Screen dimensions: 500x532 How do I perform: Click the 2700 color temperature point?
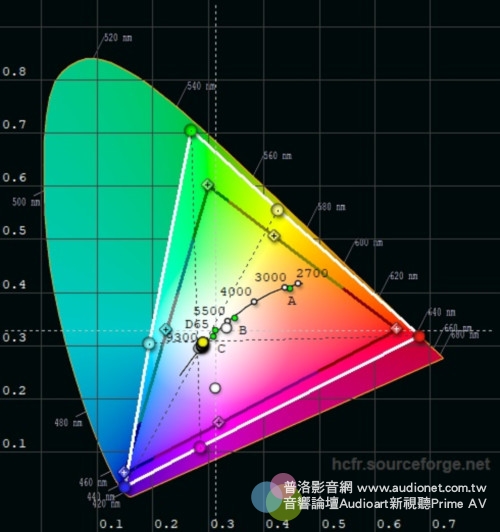tap(298, 283)
